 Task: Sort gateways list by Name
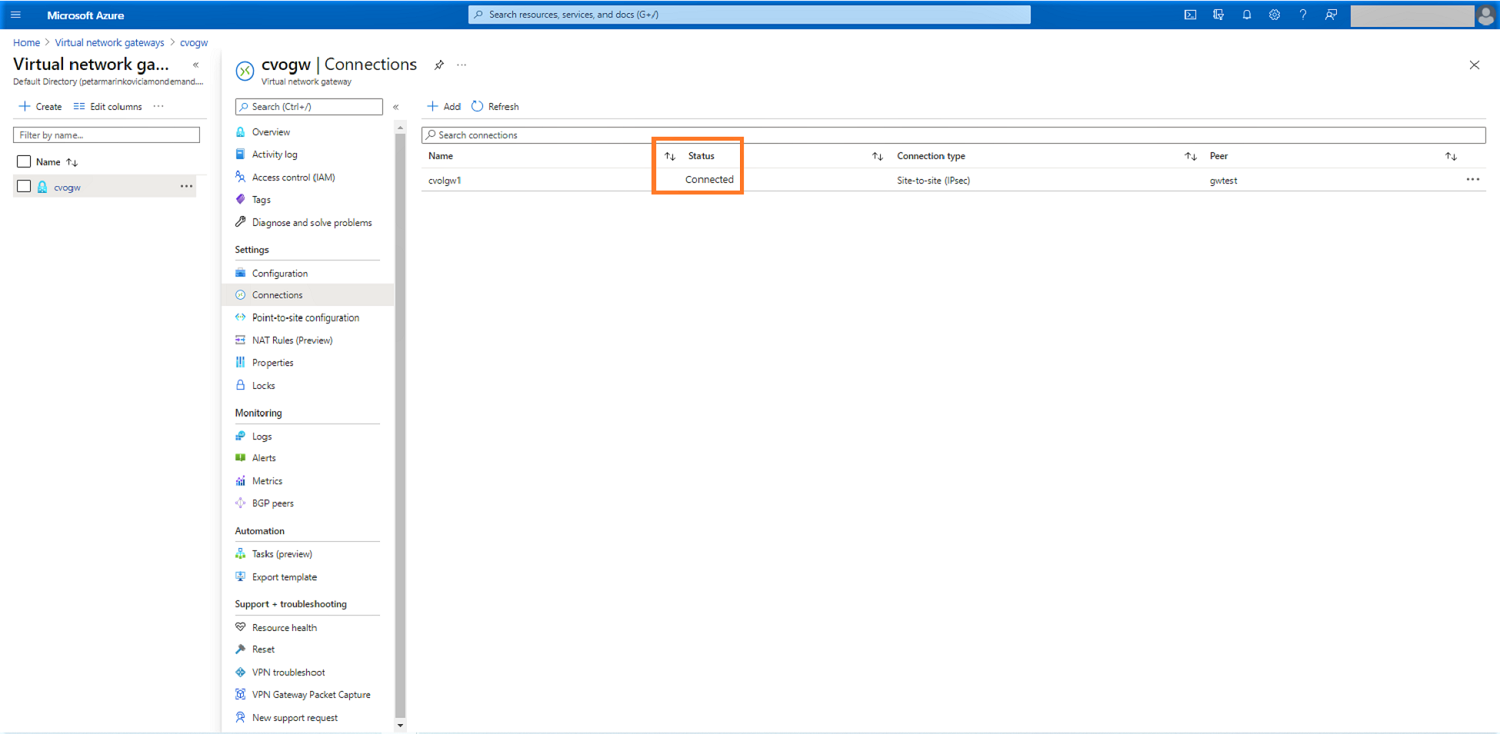point(72,162)
